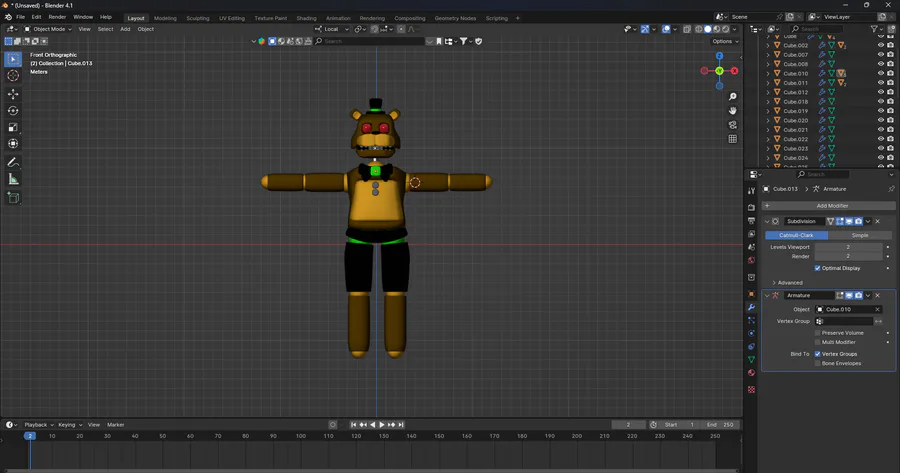Open Local transform orientation dropdown

pyautogui.click(x=332, y=29)
